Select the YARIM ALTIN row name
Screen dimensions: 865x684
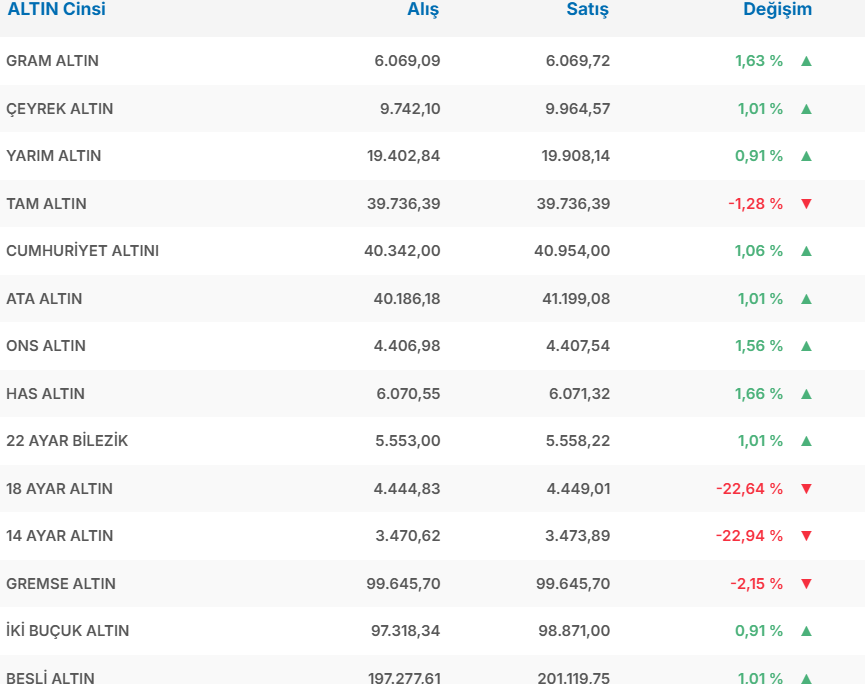point(53,156)
